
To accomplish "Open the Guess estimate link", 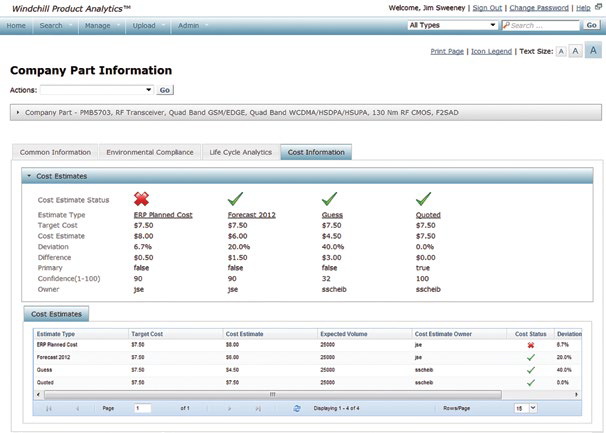I will tap(332, 215).
